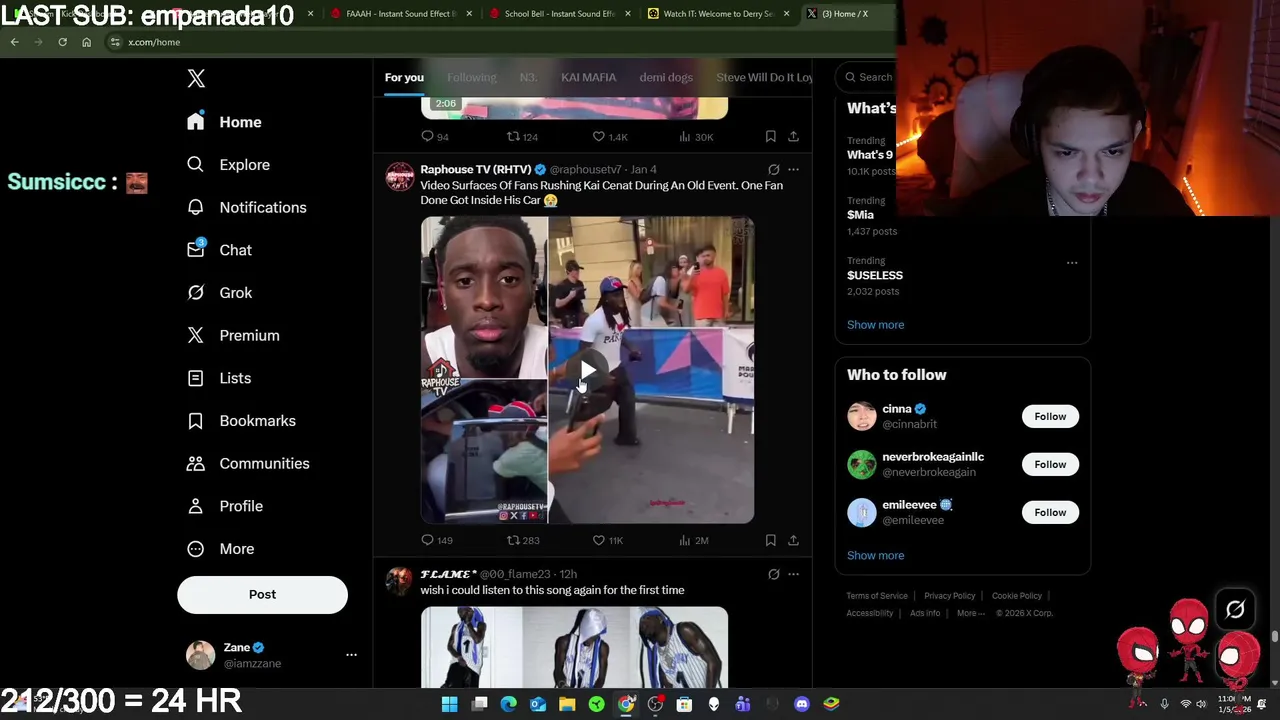Follow neverbrokeagainllc
The image size is (1280, 720).
pos(1050,465)
